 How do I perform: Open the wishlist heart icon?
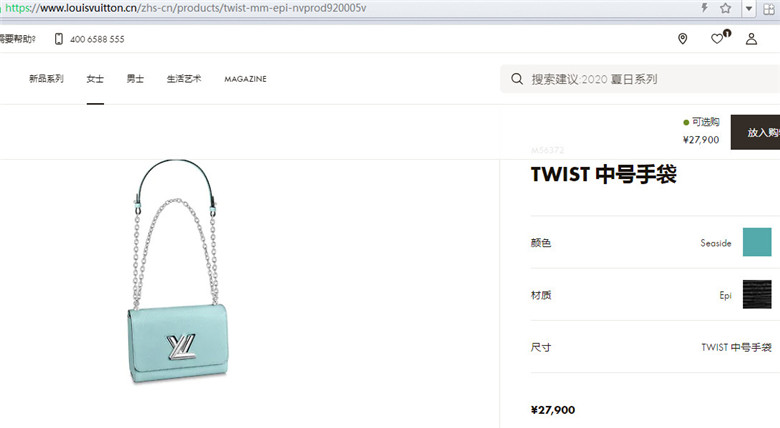717,39
